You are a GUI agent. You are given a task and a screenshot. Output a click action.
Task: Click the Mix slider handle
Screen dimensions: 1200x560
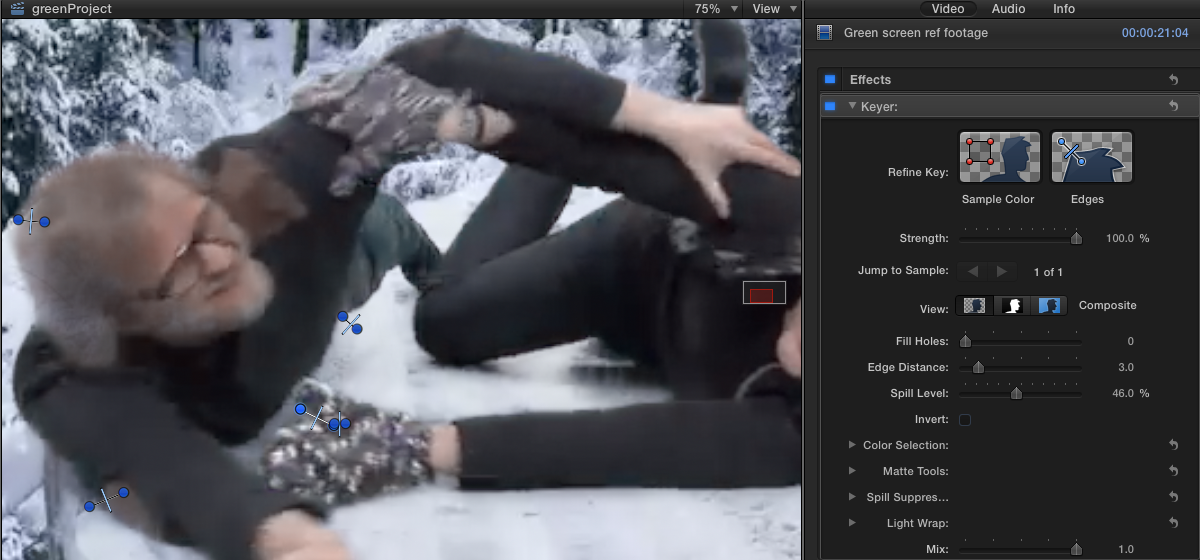[1077, 548]
